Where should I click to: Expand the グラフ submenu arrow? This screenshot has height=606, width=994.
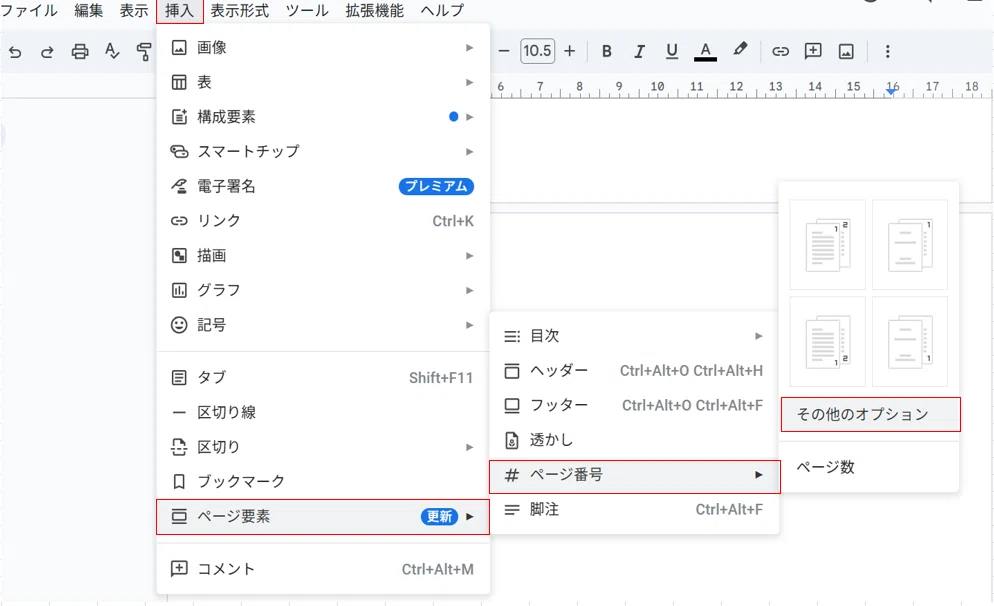point(469,290)
